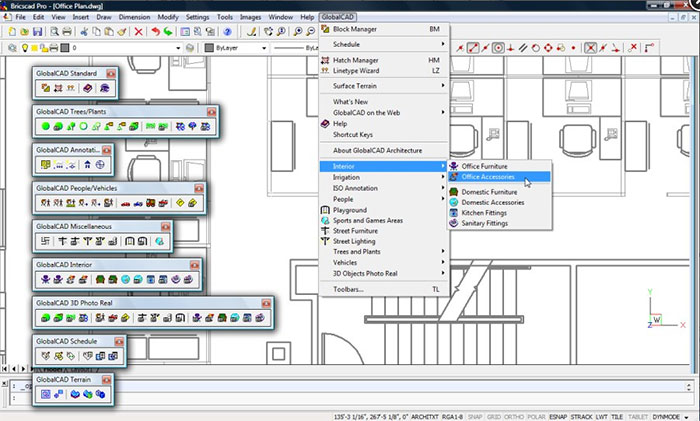Image resolution: width=700 pixels, height=421 pixels.
Task: Click the green Redo arrow icon
Action: point(168,32)
